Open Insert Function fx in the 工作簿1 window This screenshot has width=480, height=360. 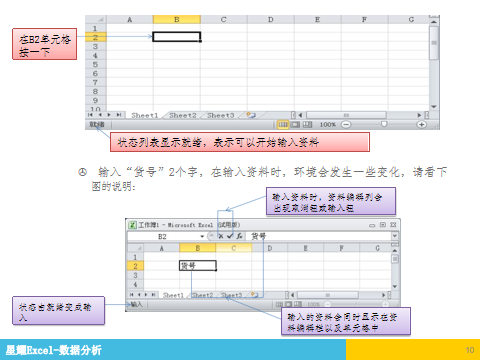[239, 236]
